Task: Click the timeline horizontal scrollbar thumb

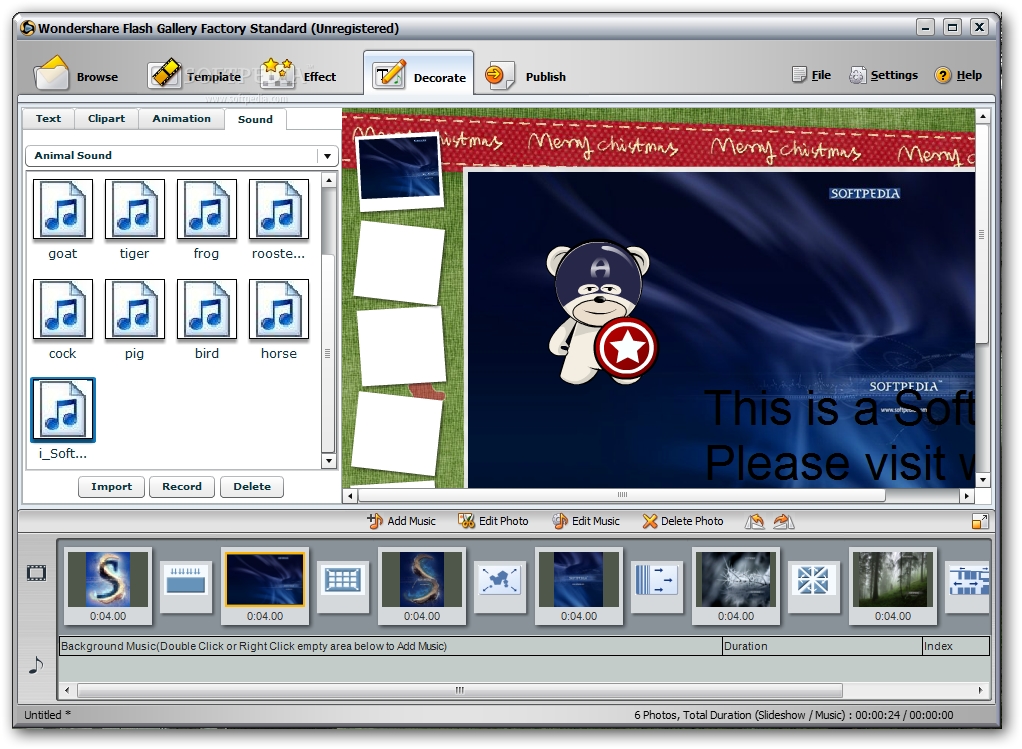Action: pyautogui.click(x=460, y=690)
